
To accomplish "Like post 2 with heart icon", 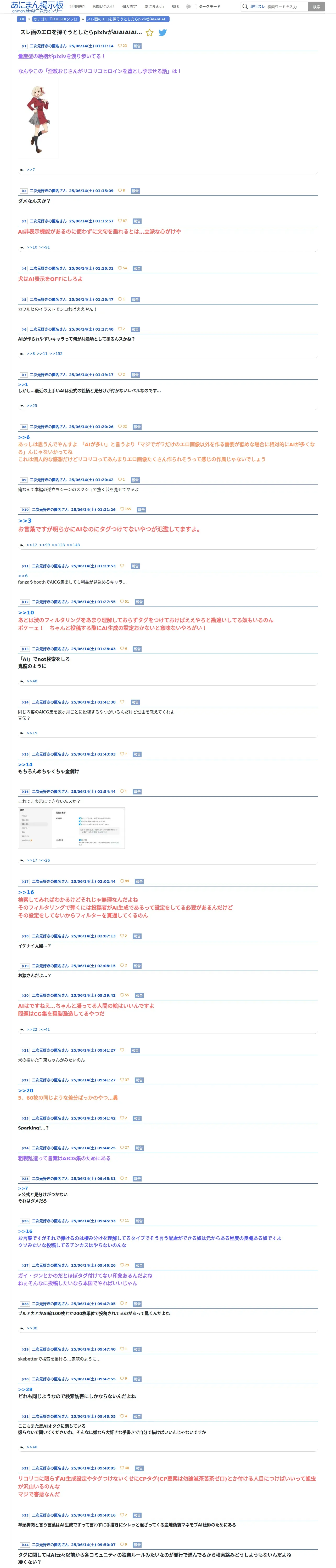I will [x=120, y=191].
